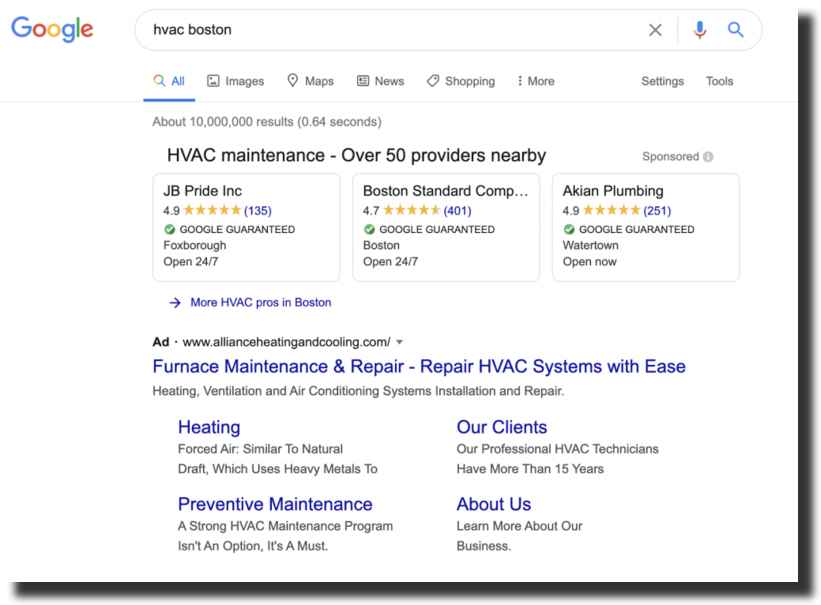821x605 pixels.
Task: Open the JB Pride Inc provider card
Action: coord(246,227)
